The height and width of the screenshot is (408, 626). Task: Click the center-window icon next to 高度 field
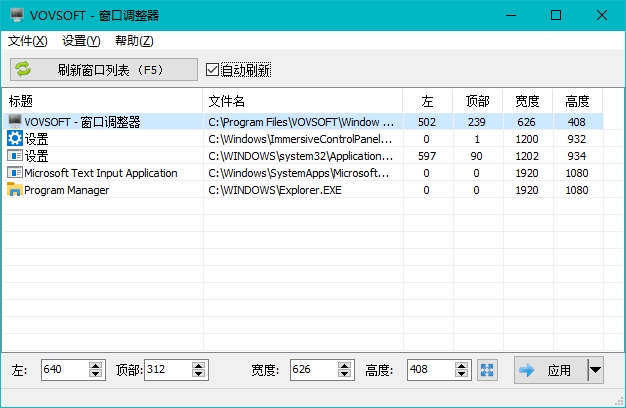coord(487,370)
